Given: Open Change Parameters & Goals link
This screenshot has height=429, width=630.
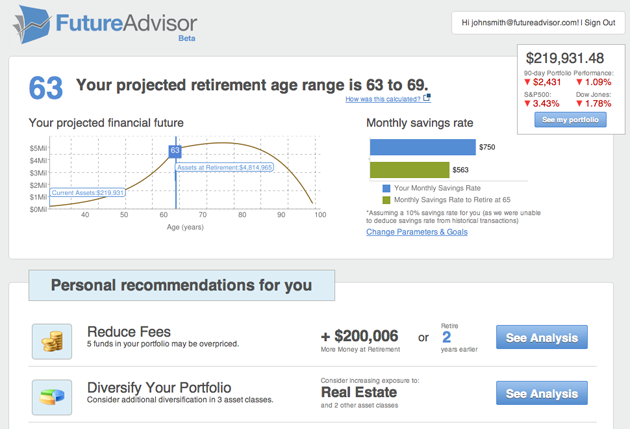Looking at the screenshot, I should 417,232.
